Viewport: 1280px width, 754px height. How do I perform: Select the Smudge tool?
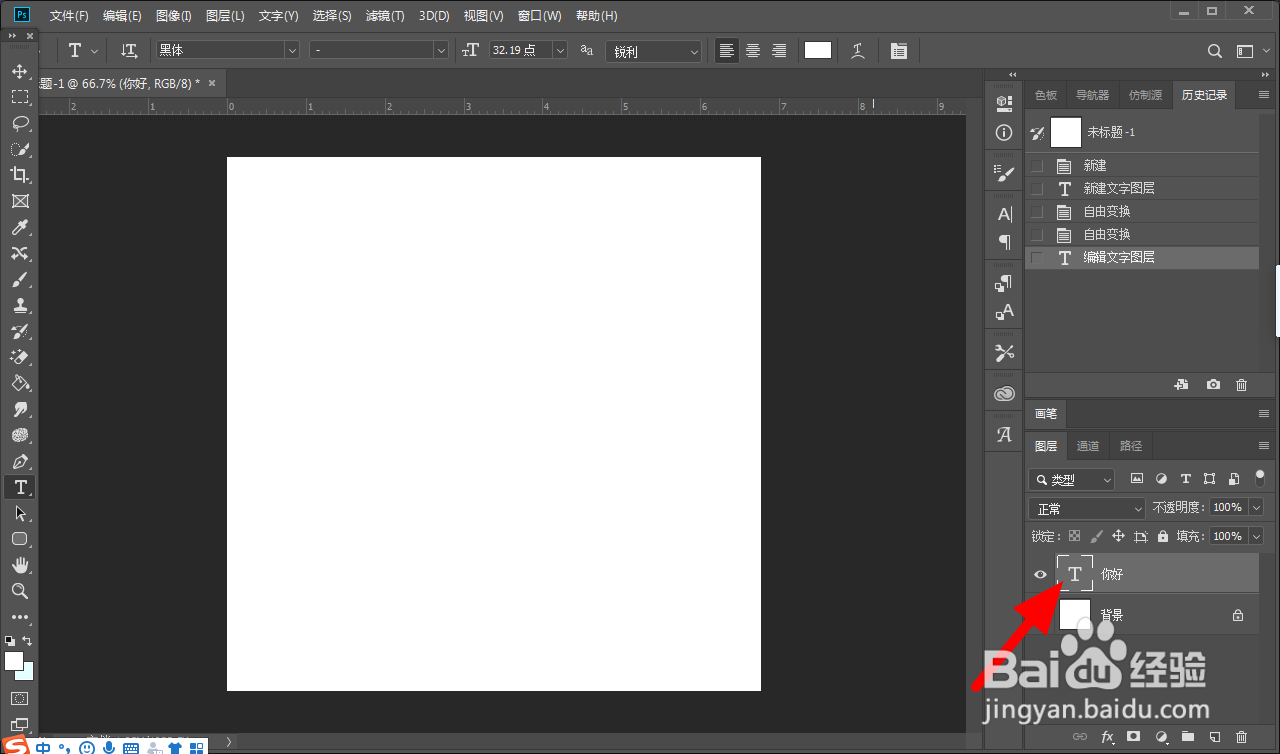19,409
